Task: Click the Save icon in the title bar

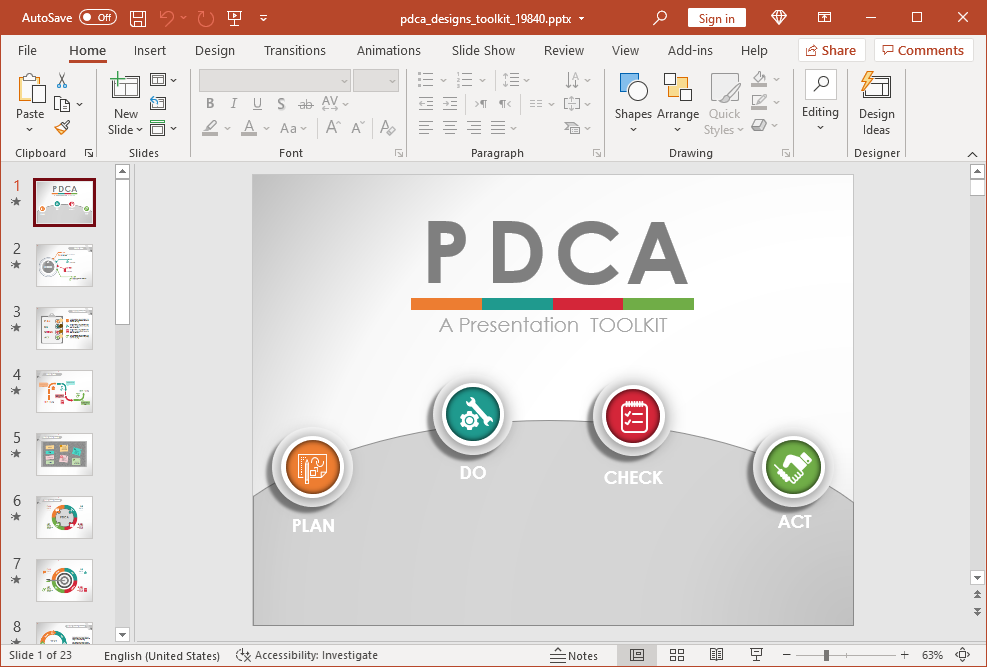Action: 138,18
